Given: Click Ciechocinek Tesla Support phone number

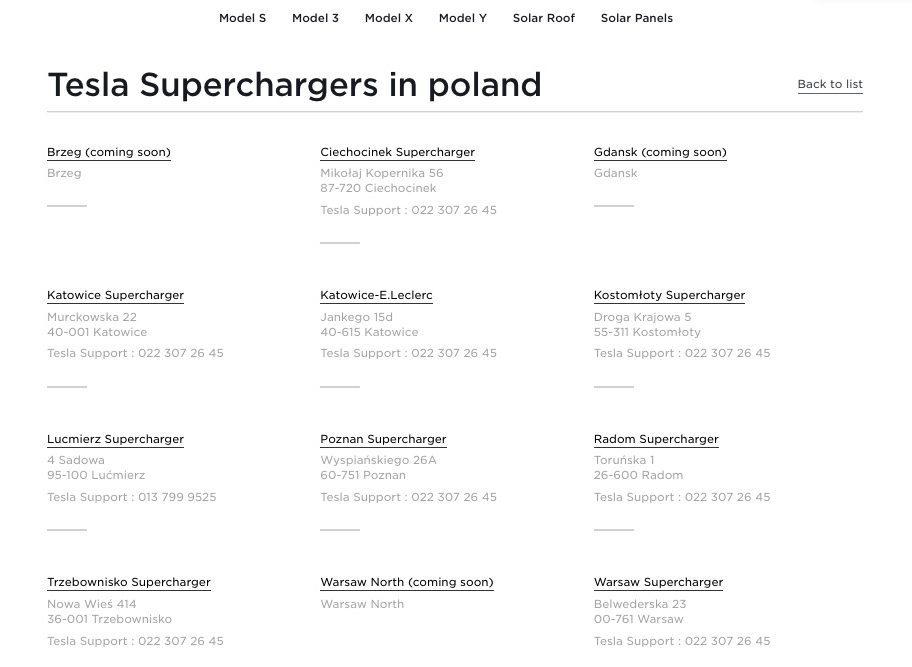Looking at the screenshot, I should pyautogui.click(x=454, y=211).
